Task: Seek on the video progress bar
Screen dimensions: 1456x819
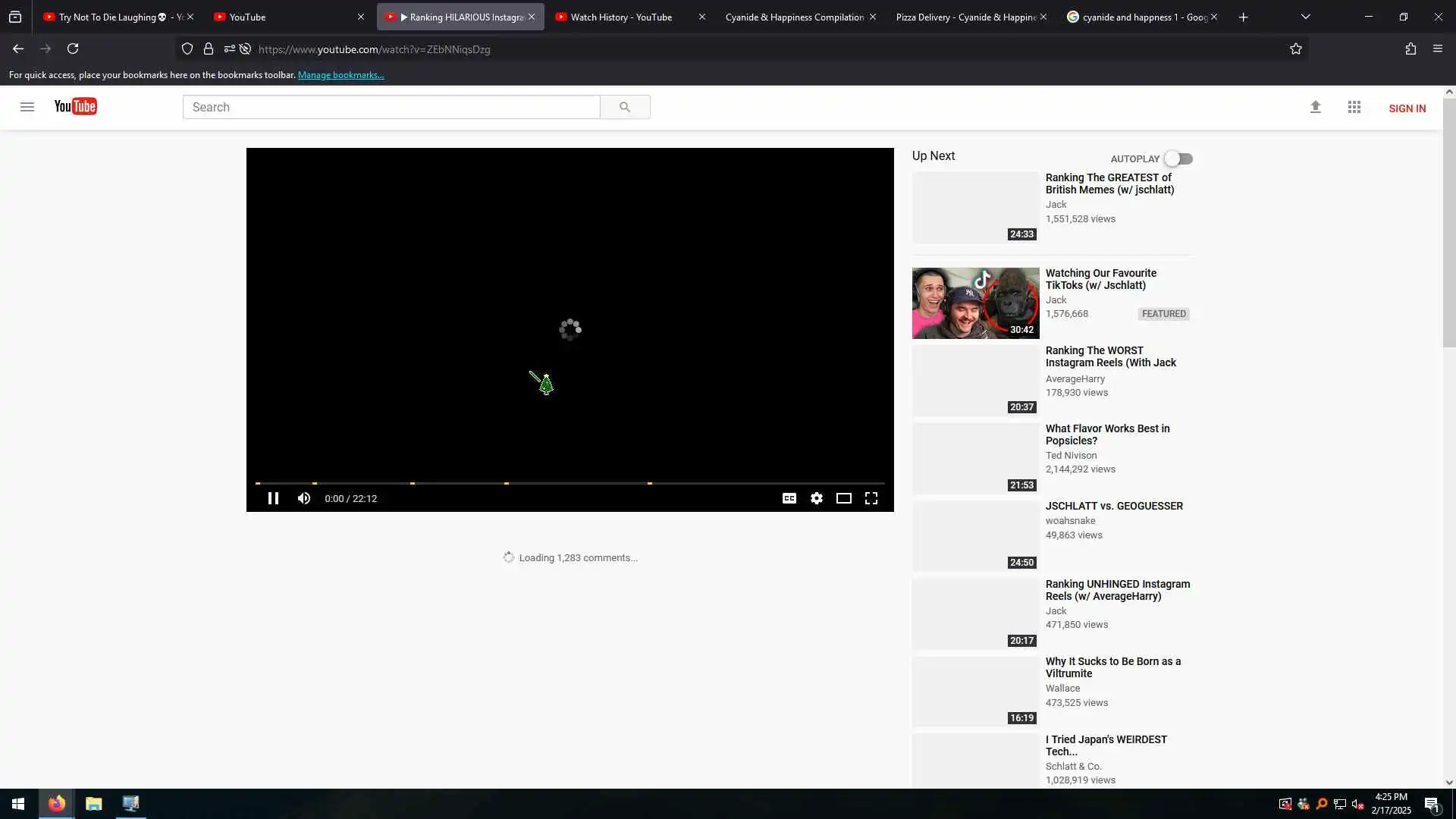Action: pos(569,483)
